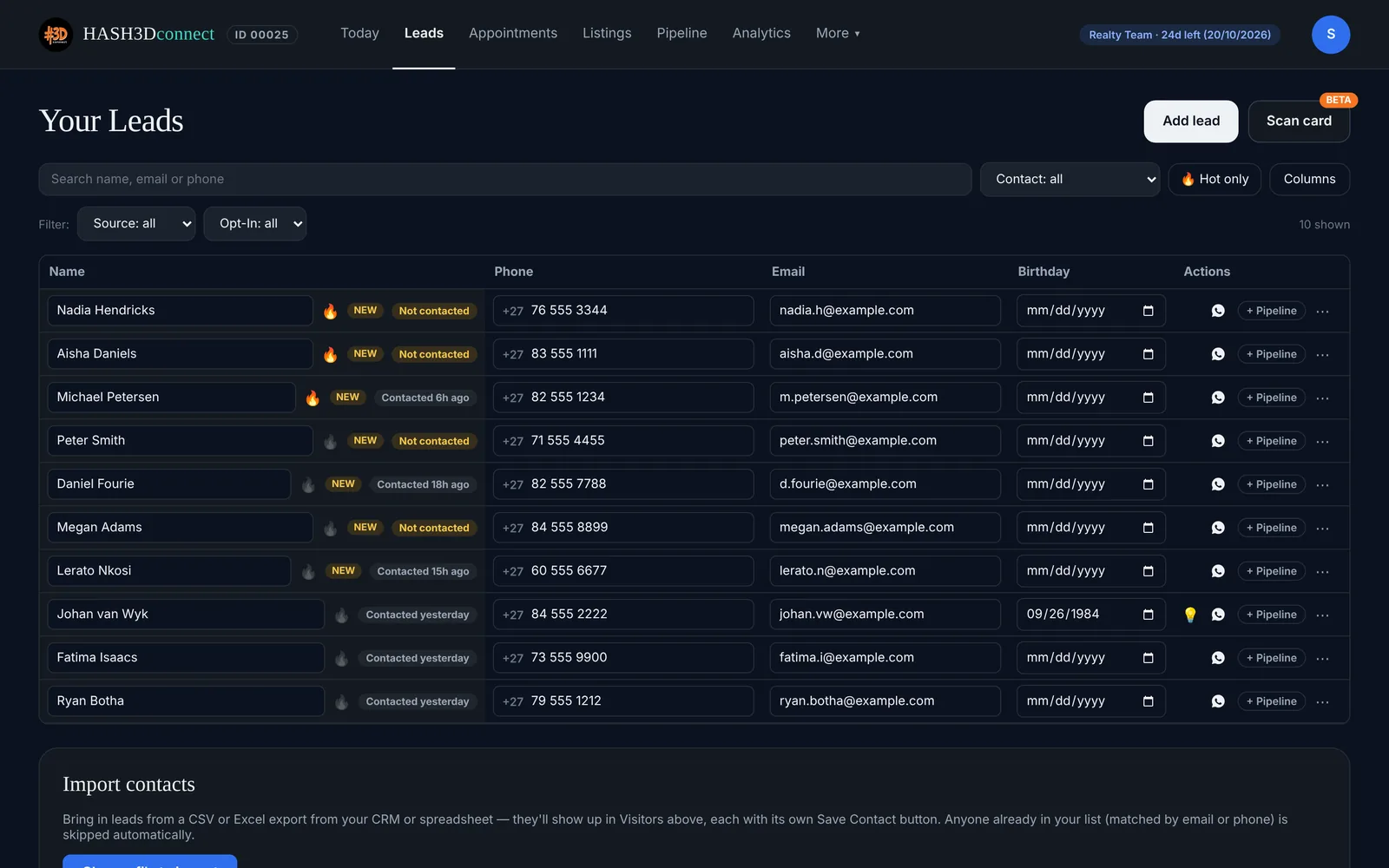Expand the Source: all filter
This screenshot has height=868, width=1389.
click(136, 223)
